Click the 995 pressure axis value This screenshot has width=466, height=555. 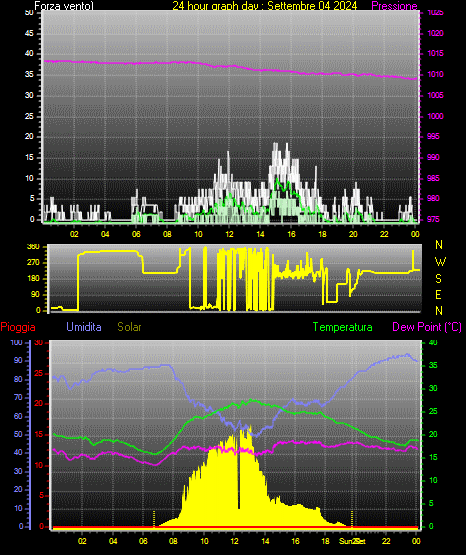[433, 136]
